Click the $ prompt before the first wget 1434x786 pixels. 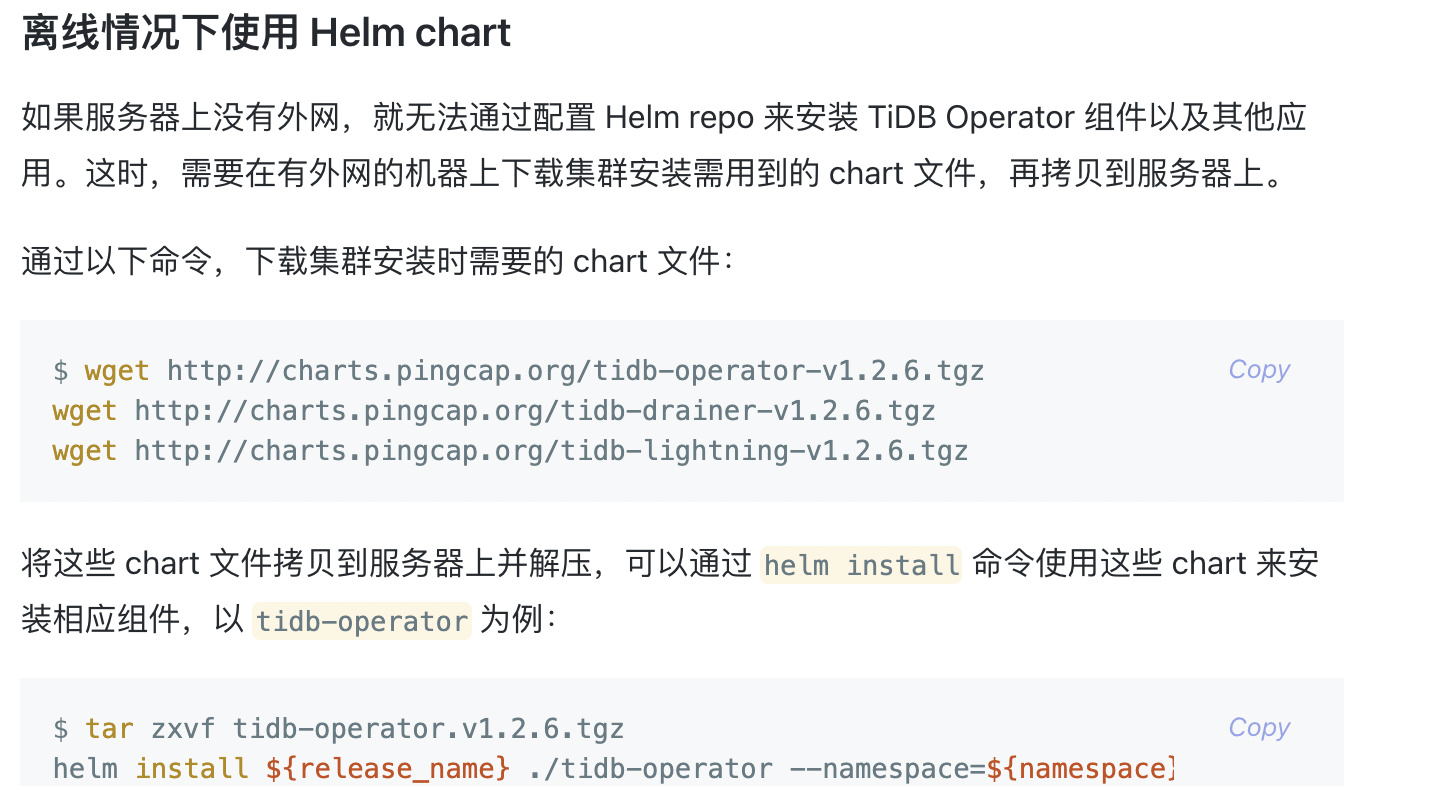pos(61,371)
